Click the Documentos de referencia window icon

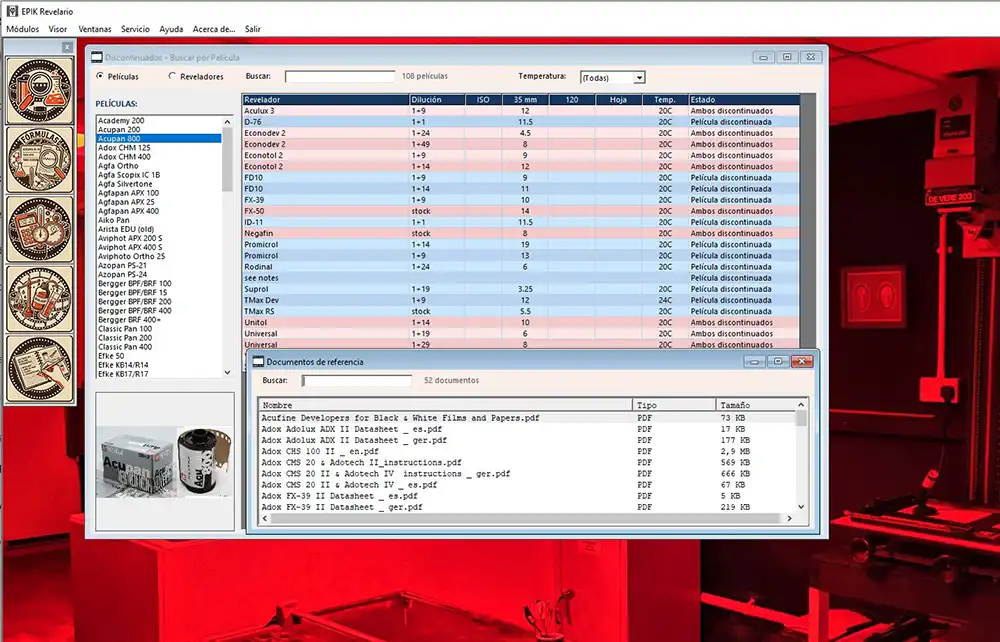(258, 361)
